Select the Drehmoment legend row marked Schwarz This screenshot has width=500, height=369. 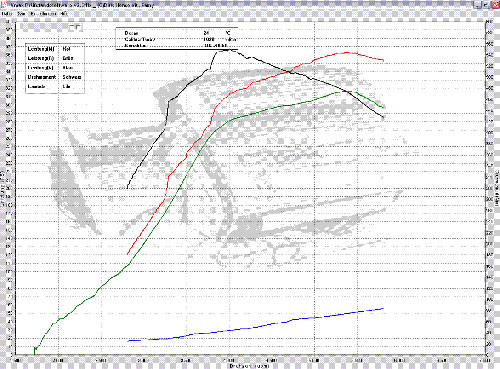pyautogui.click(x=55, y=77)
